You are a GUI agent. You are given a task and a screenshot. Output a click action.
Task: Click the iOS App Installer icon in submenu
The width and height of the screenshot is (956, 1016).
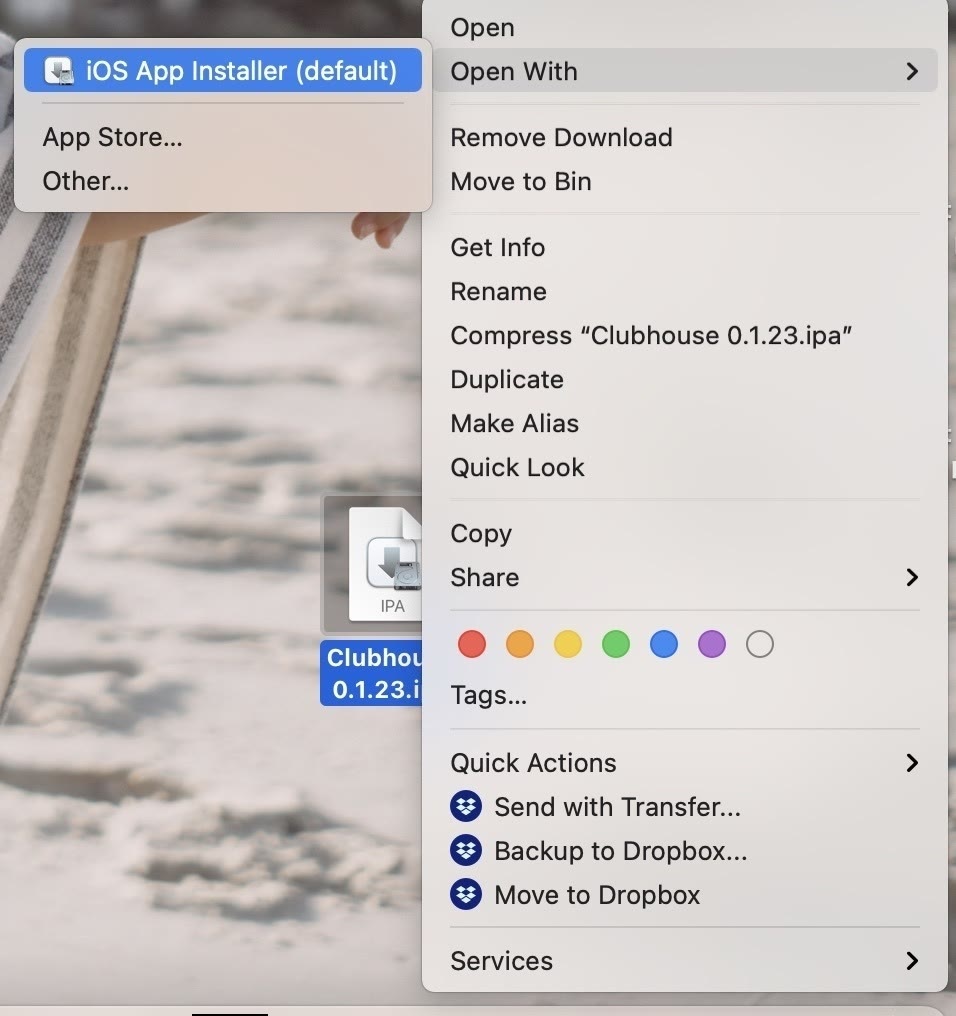60,71
